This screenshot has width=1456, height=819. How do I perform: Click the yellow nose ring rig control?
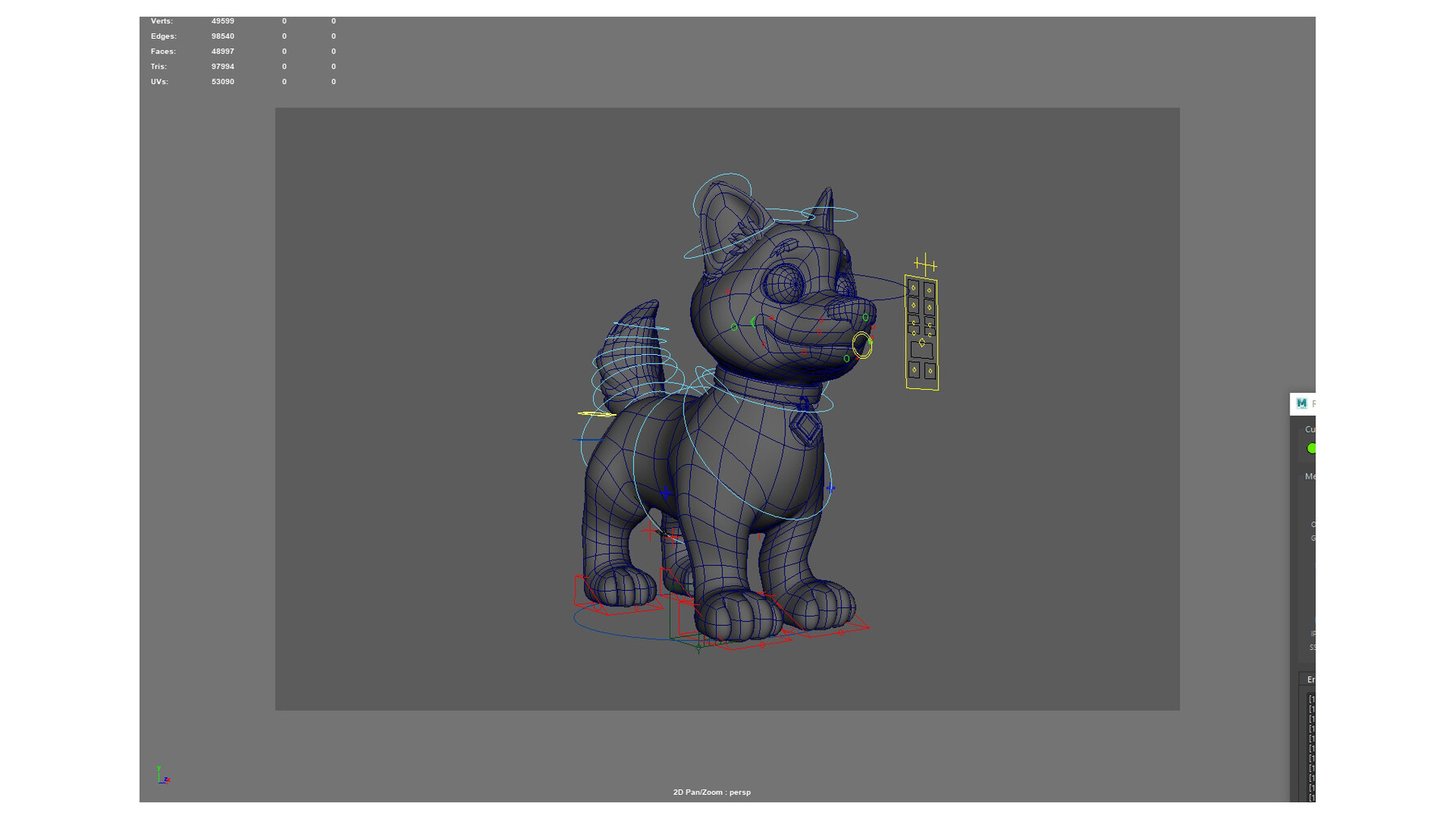pos(862,344)
